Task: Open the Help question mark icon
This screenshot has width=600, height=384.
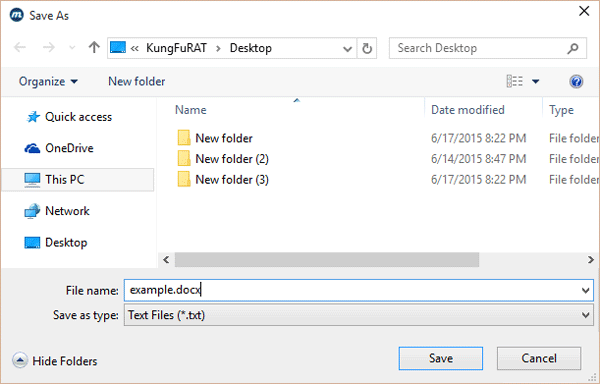Action: click(x=576, y=81)
